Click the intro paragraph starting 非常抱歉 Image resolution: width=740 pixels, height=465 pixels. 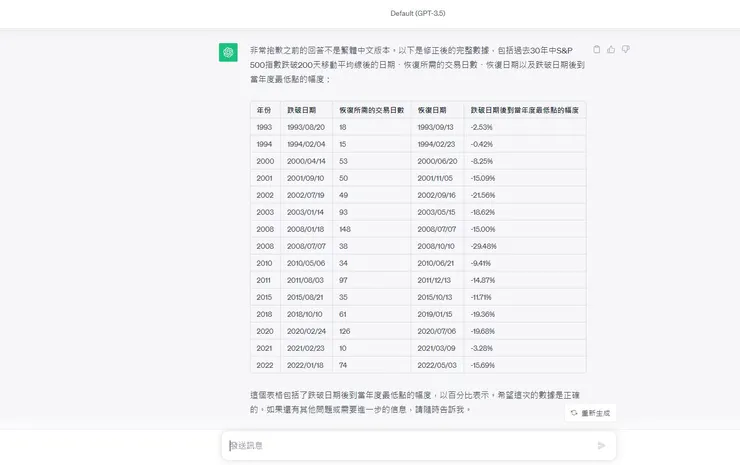[417, 65]
